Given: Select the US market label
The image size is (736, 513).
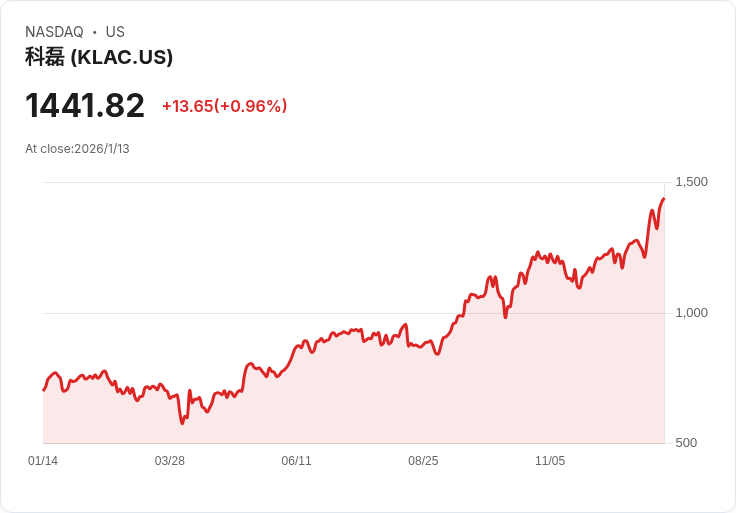Looking at the screenshot, I should coord(115,32).
